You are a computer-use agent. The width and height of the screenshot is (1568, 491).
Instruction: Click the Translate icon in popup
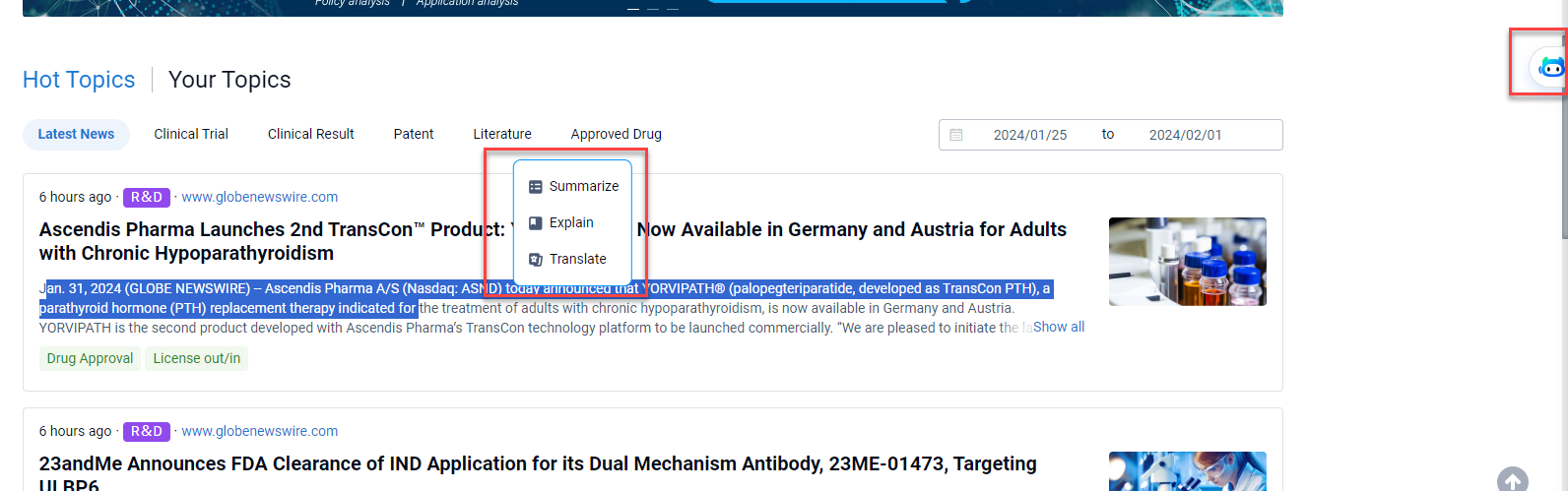point(535,260)
